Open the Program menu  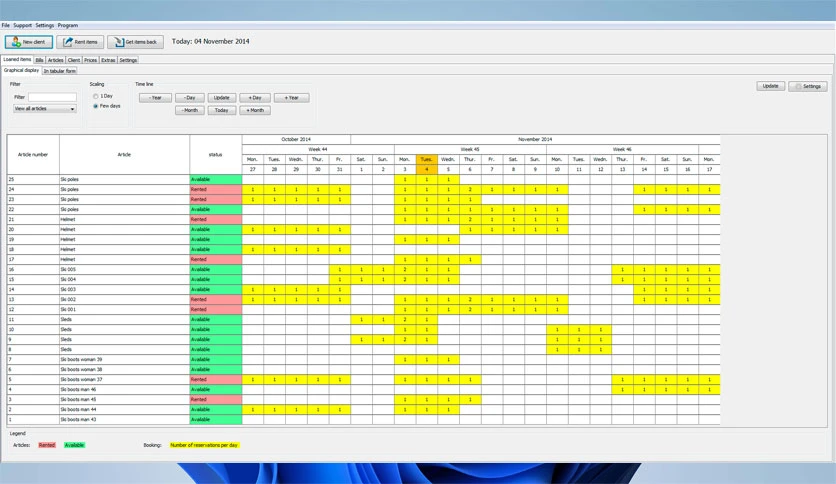click(x=68, y=25)
